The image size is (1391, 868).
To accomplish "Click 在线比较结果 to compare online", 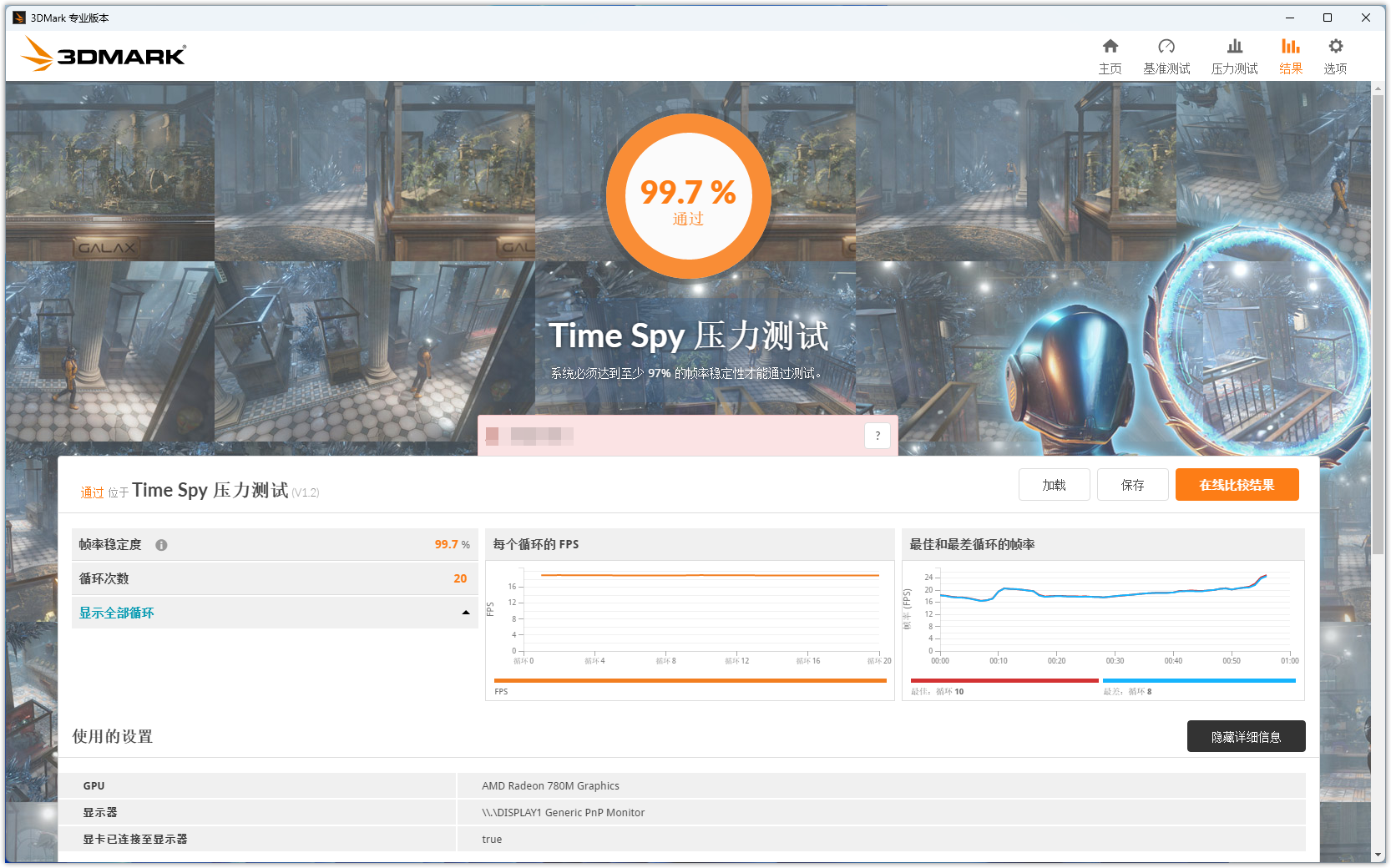I will pyautogui.click(x=1237, y=485).
